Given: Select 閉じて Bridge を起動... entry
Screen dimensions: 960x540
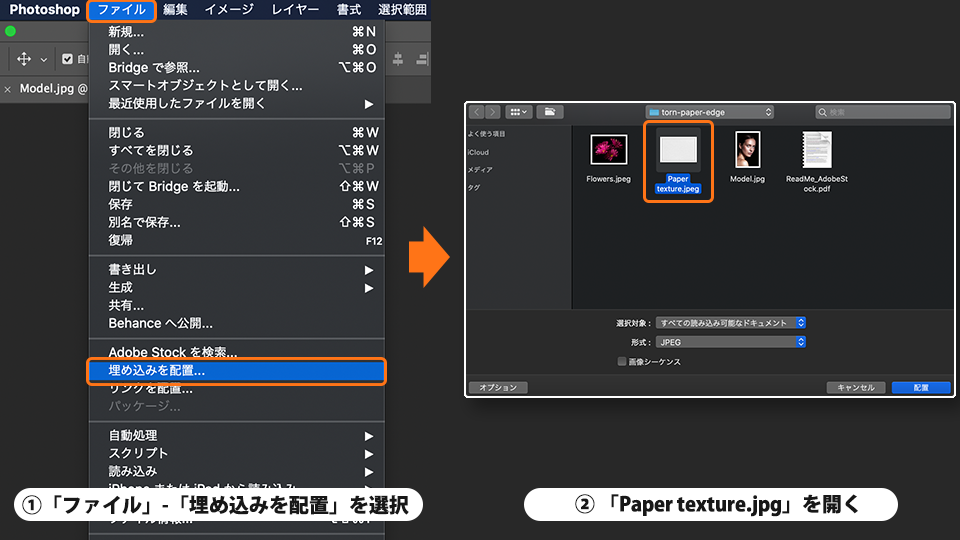Looking at the screenshot, I should coord(237,186).
